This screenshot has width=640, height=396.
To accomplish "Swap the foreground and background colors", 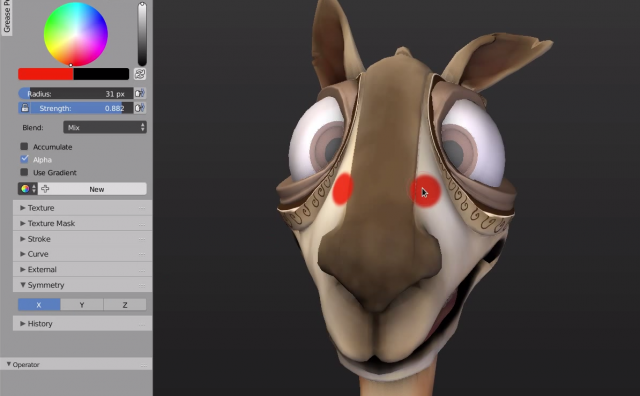I will [140, 74].
